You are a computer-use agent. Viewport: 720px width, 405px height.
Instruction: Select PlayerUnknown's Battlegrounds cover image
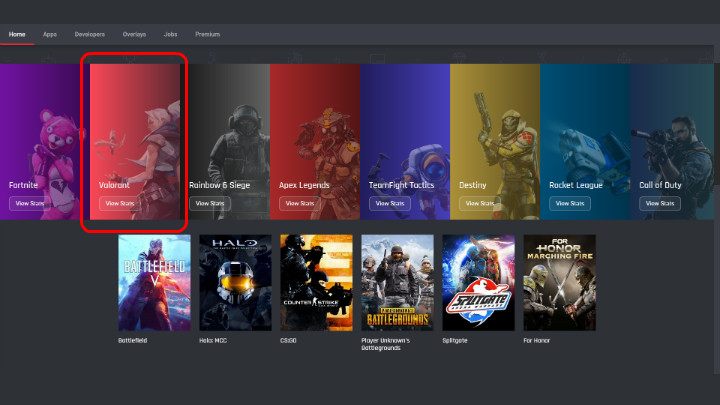click(397, 282)
